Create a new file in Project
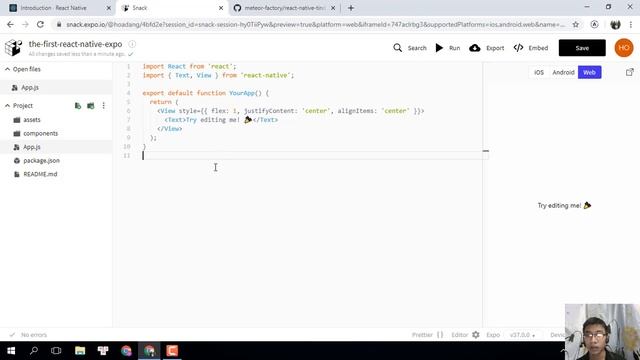Screen dimensions: 640x360 [78, 106]
